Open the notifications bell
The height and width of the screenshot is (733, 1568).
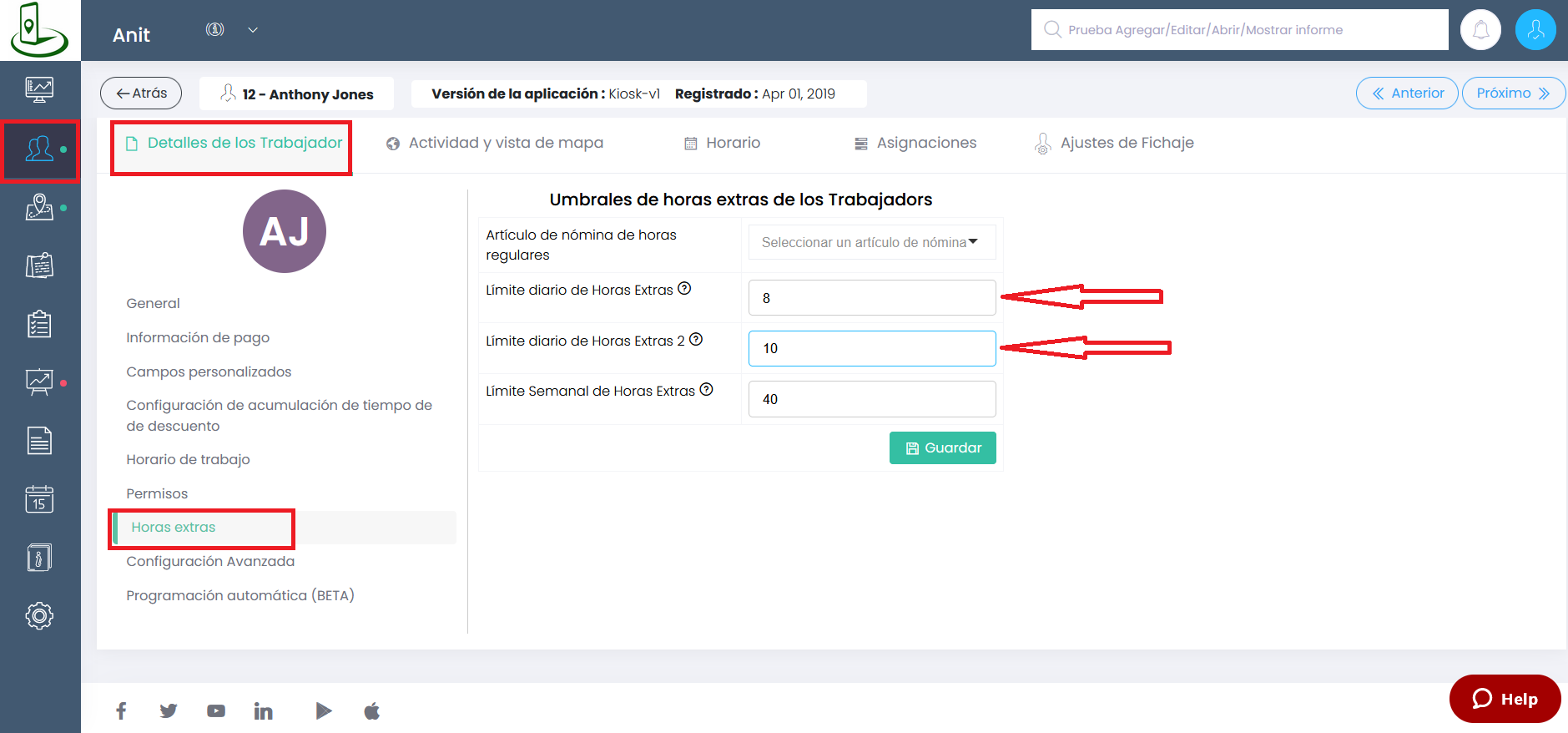1480,30
